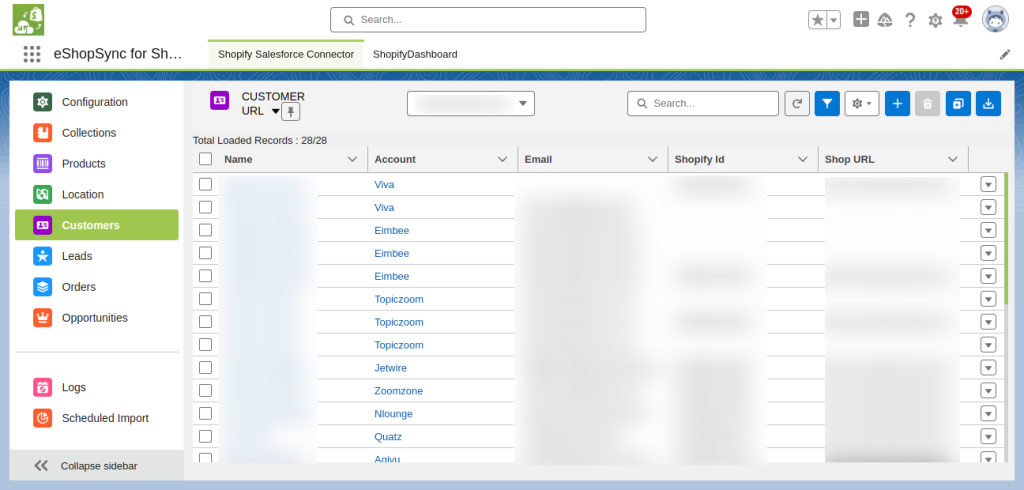Click the download export button

pyautogui.click(x=988, y=103)
